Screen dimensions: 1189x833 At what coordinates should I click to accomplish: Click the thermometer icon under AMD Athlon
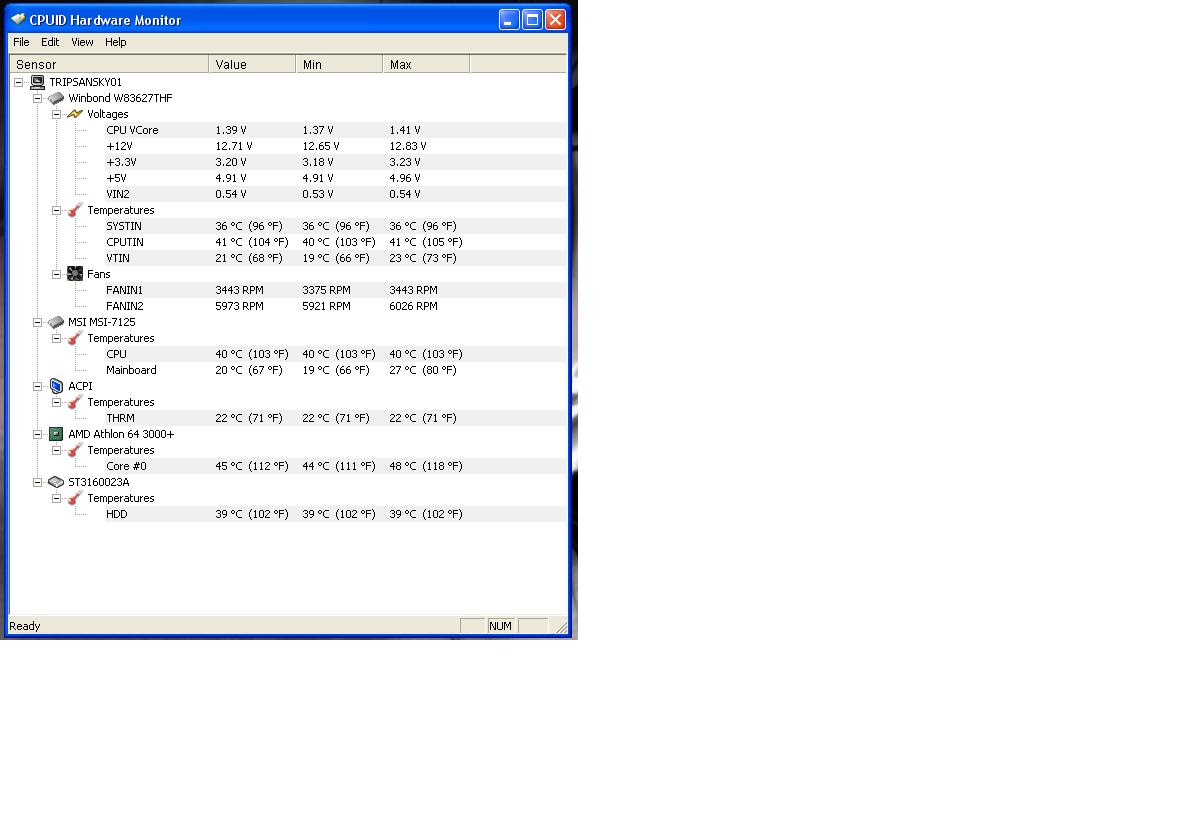pyautogui.click(x=74, y=450)
